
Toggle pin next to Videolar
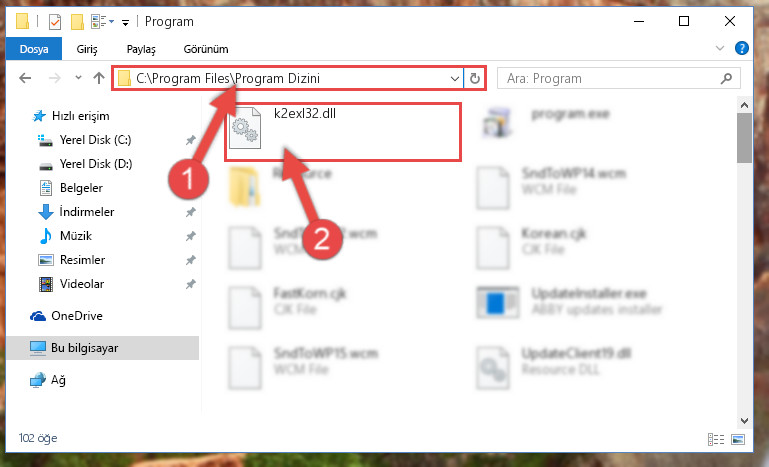pyautogui.click(x=190, y=284)
